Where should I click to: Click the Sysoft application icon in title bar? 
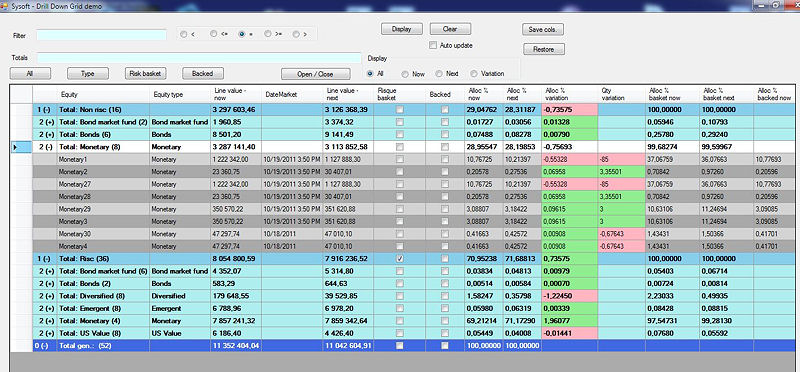[x=6, y=6]
